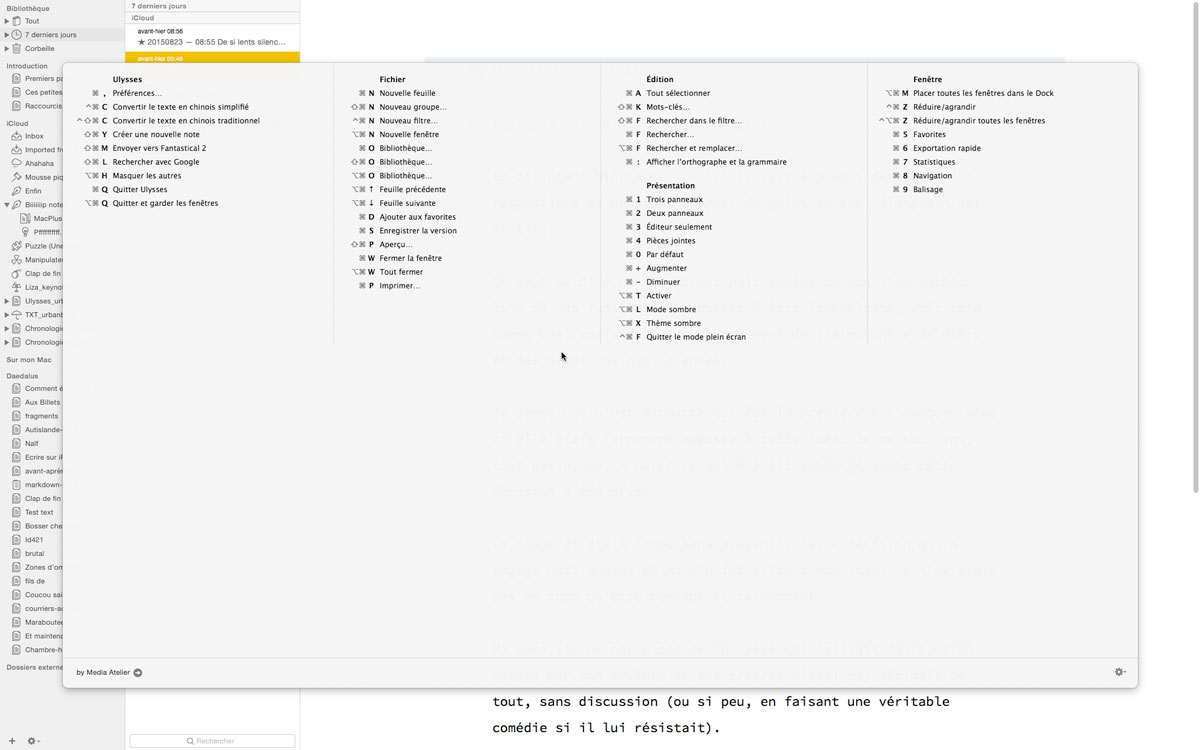This screenshot has width=1200, height=750.
Task: Open the CheatSheet gear menu in overlay
Action: point(1120,672)
